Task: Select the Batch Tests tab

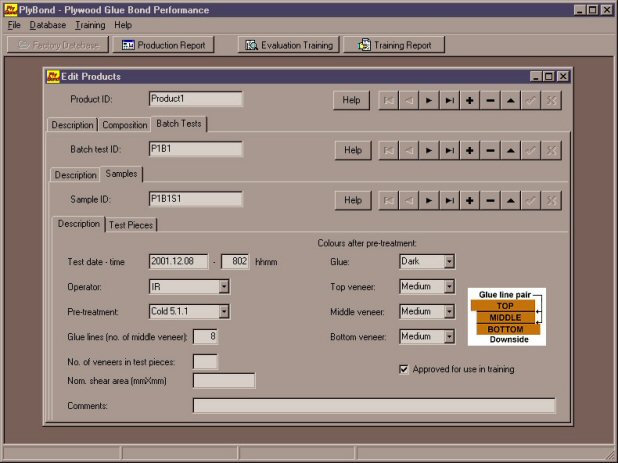Action: [179, 124]
